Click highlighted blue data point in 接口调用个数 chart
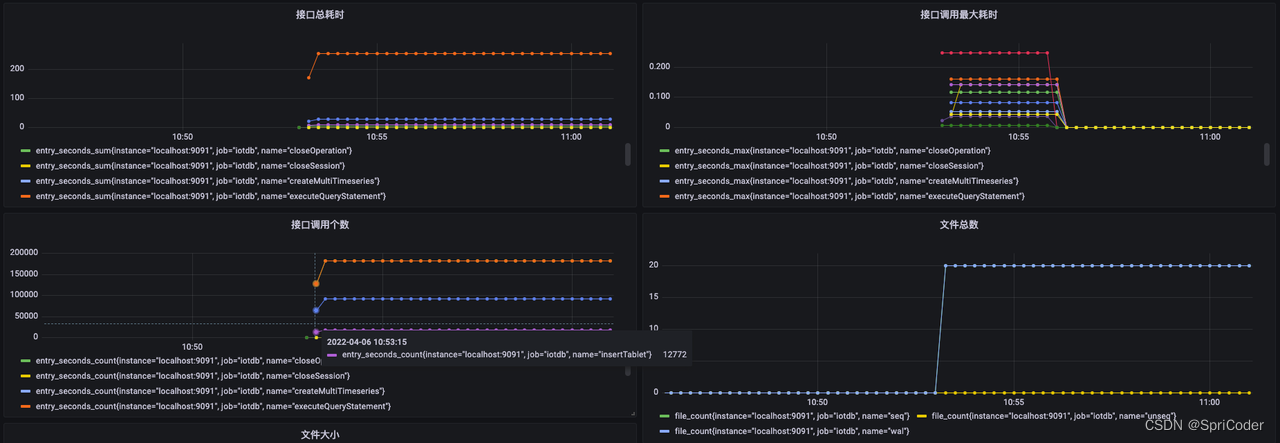This screenshot has height=443, width=1280. point(316,310)
